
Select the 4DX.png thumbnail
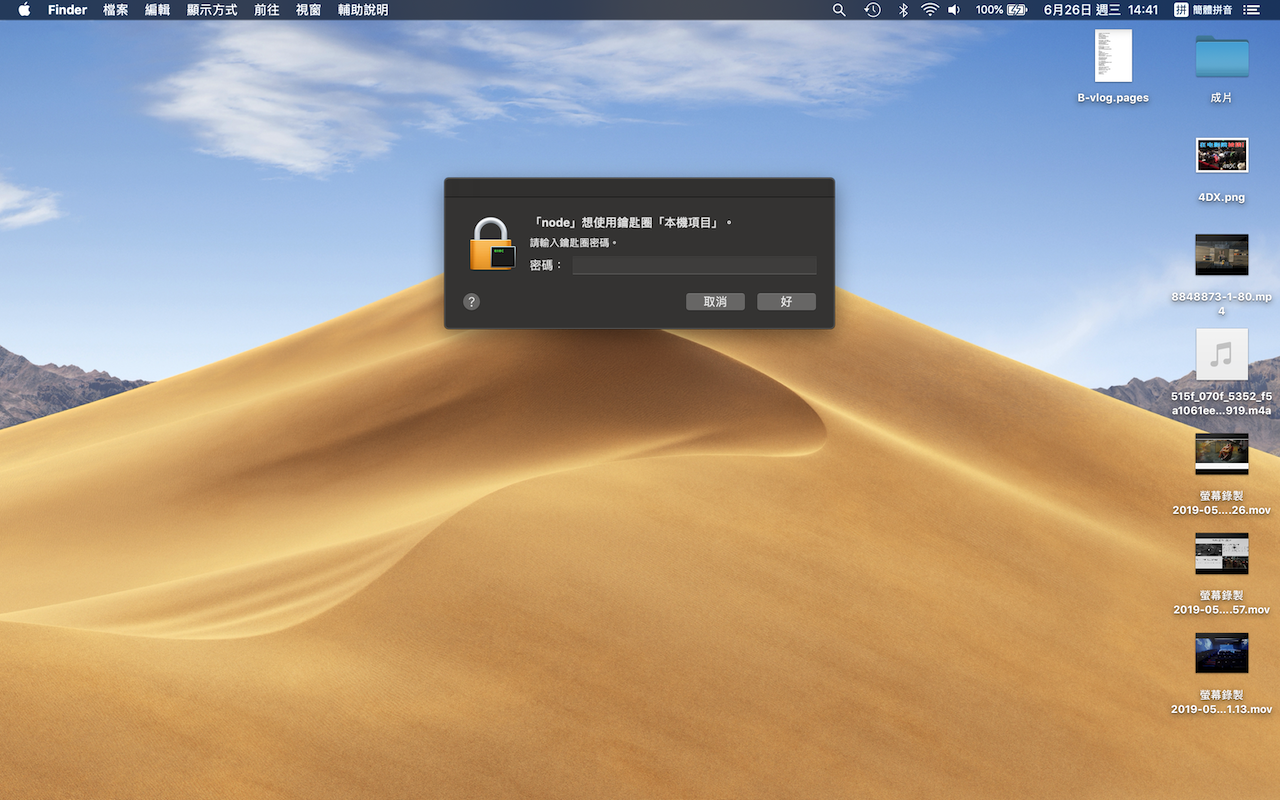[x=1222, y=155]
